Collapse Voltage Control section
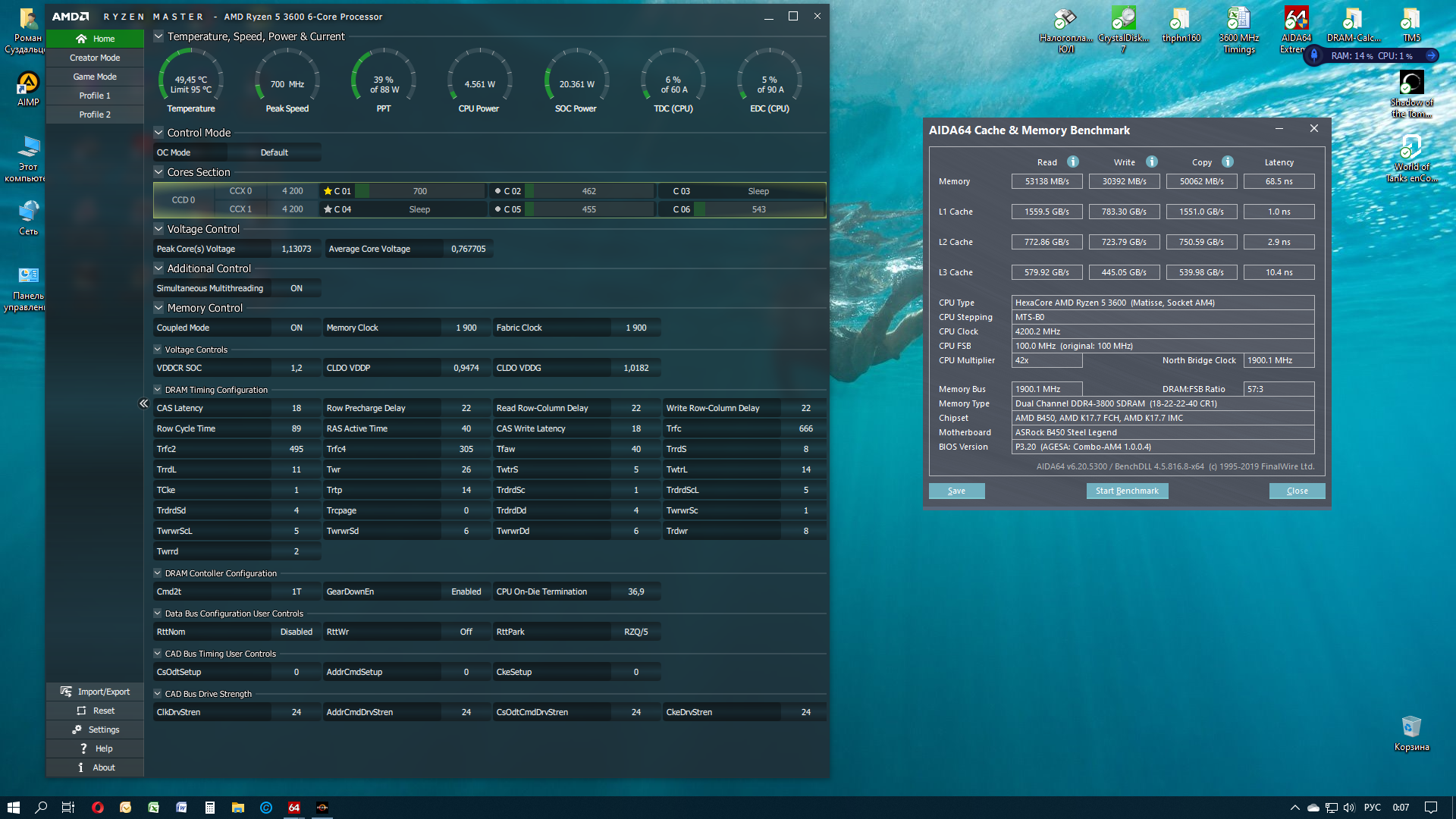1456x819 pixels. 158,229
